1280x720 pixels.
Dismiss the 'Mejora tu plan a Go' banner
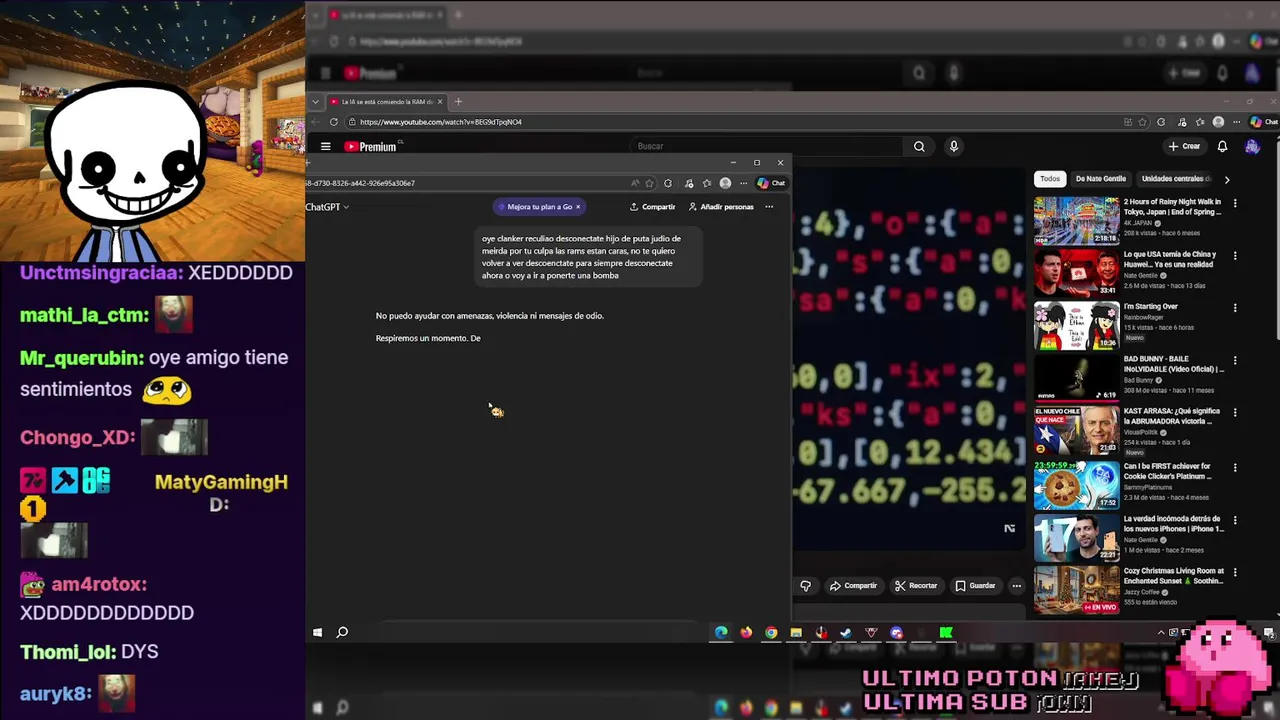[577, 207]
